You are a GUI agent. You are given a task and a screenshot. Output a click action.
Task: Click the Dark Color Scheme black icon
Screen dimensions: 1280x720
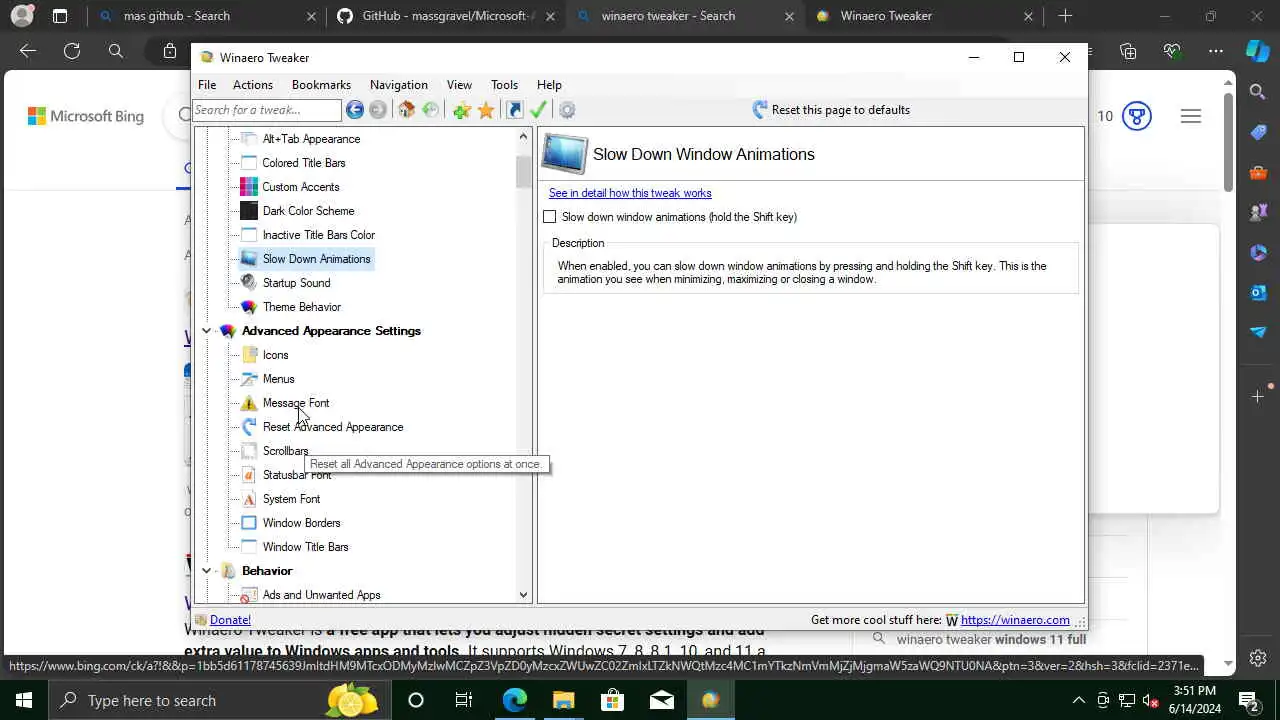tap(249, 211)
